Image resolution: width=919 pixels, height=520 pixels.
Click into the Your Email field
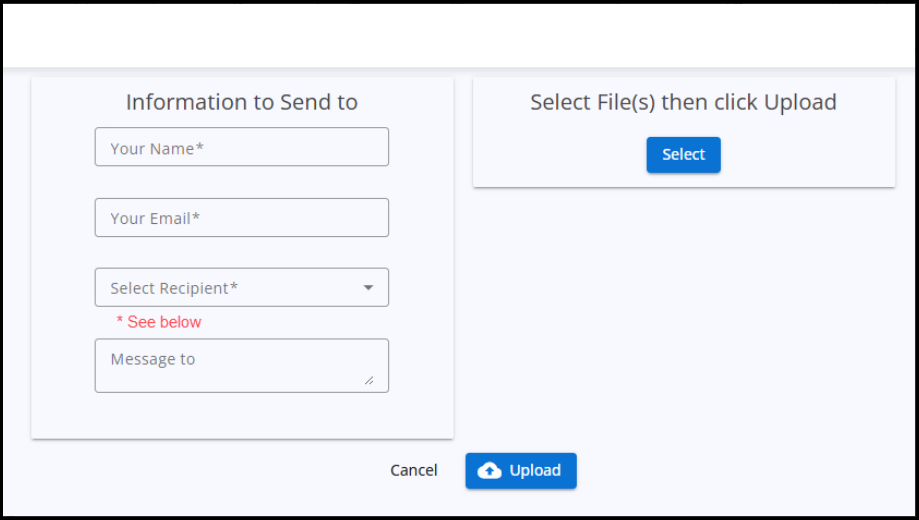(241, 218)
